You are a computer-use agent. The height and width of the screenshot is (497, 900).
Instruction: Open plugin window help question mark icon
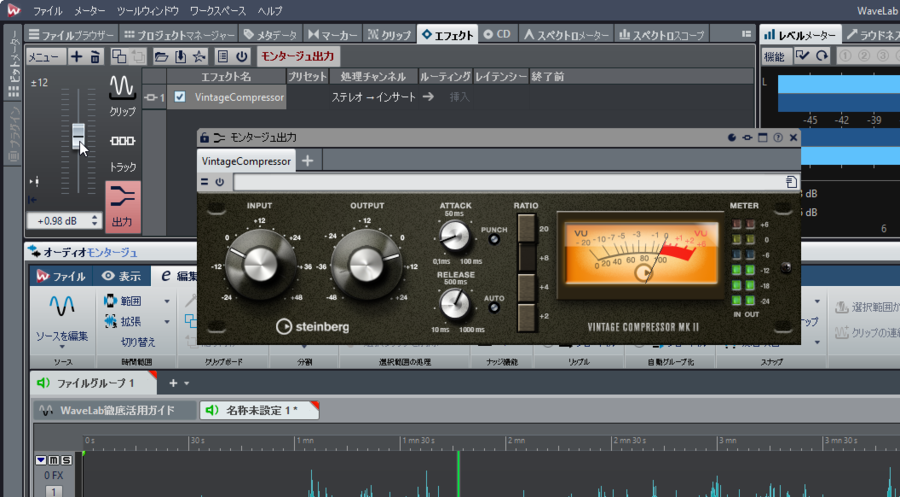tap(778, 138)
